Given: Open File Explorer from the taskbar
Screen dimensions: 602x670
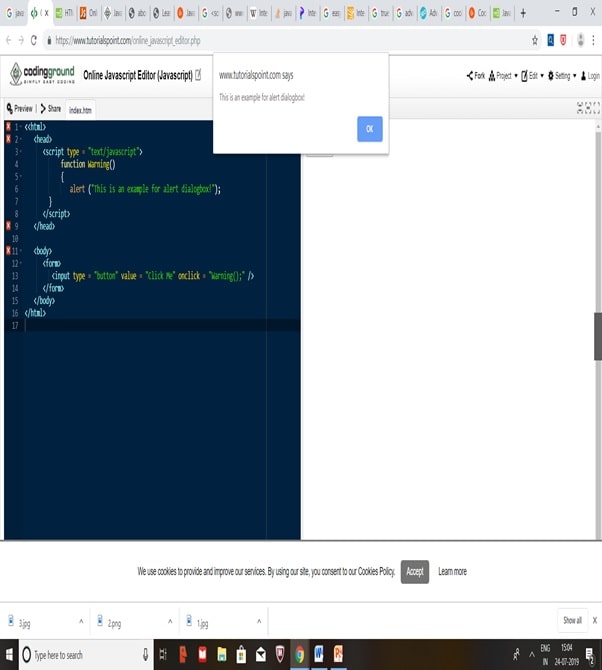Looking at the screenshot, I should (222, 654).
